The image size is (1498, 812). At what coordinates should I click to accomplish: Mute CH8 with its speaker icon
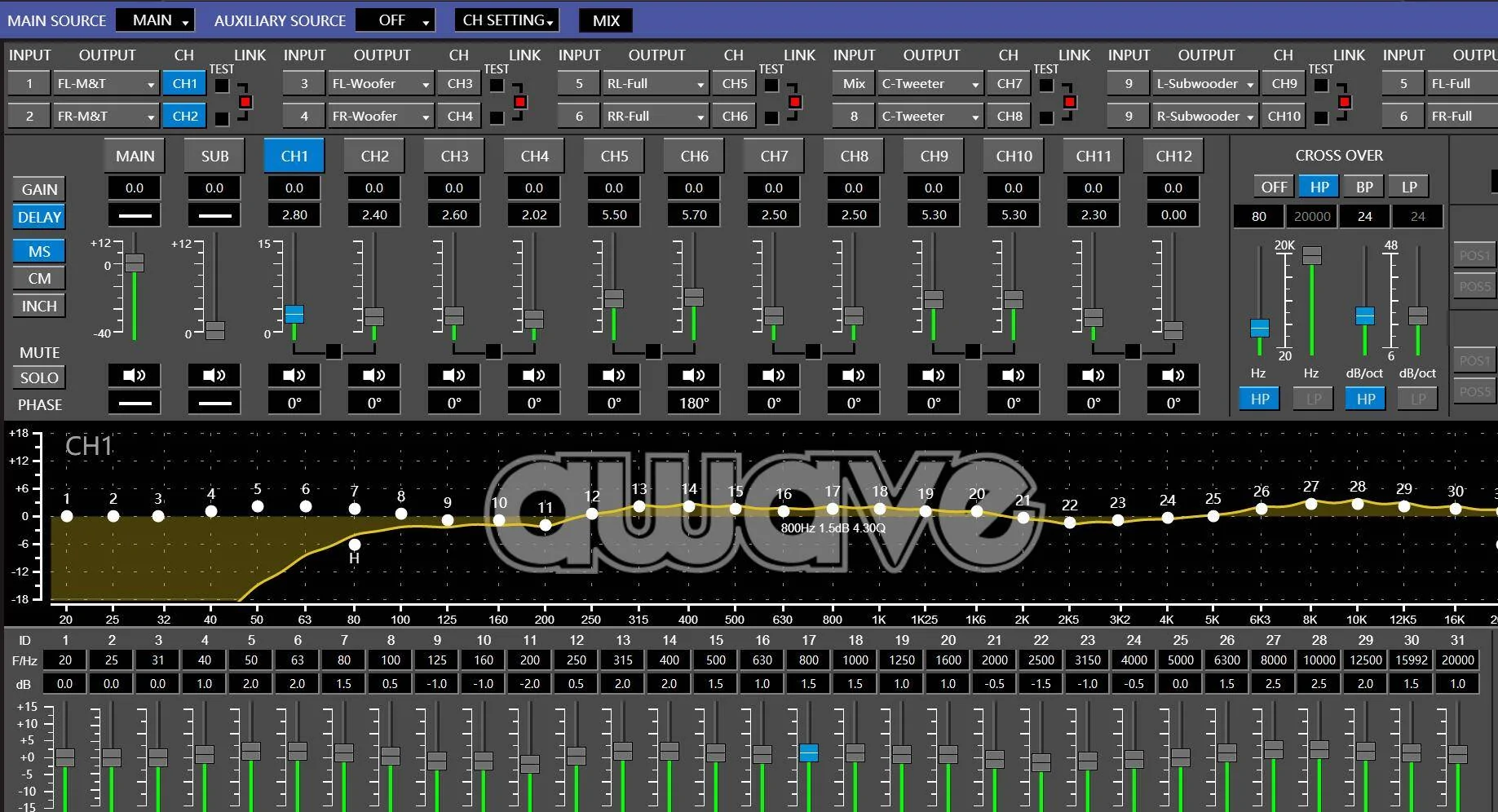tap(854, 375)
